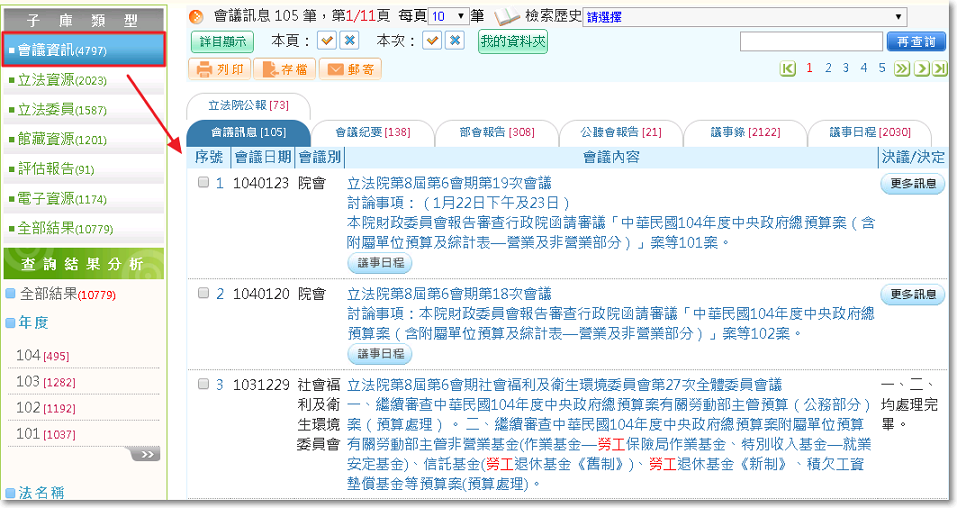Deselect all on this page (本頁 X icon)
957x508 pixels.
[349, 41]
